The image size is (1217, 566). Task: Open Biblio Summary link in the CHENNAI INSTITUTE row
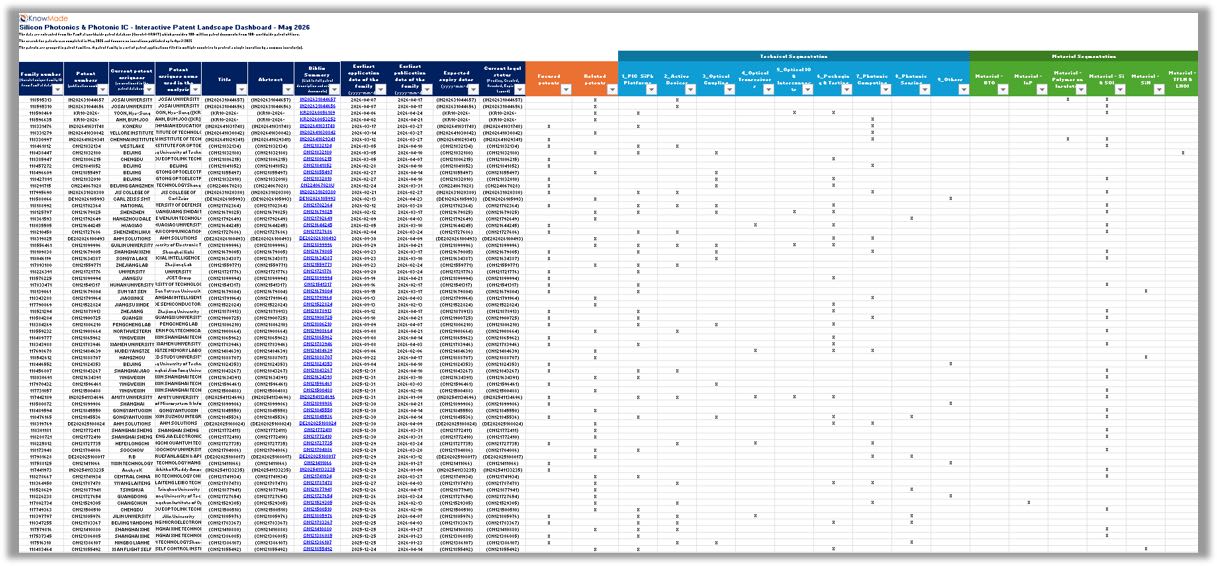click(317, 139)
